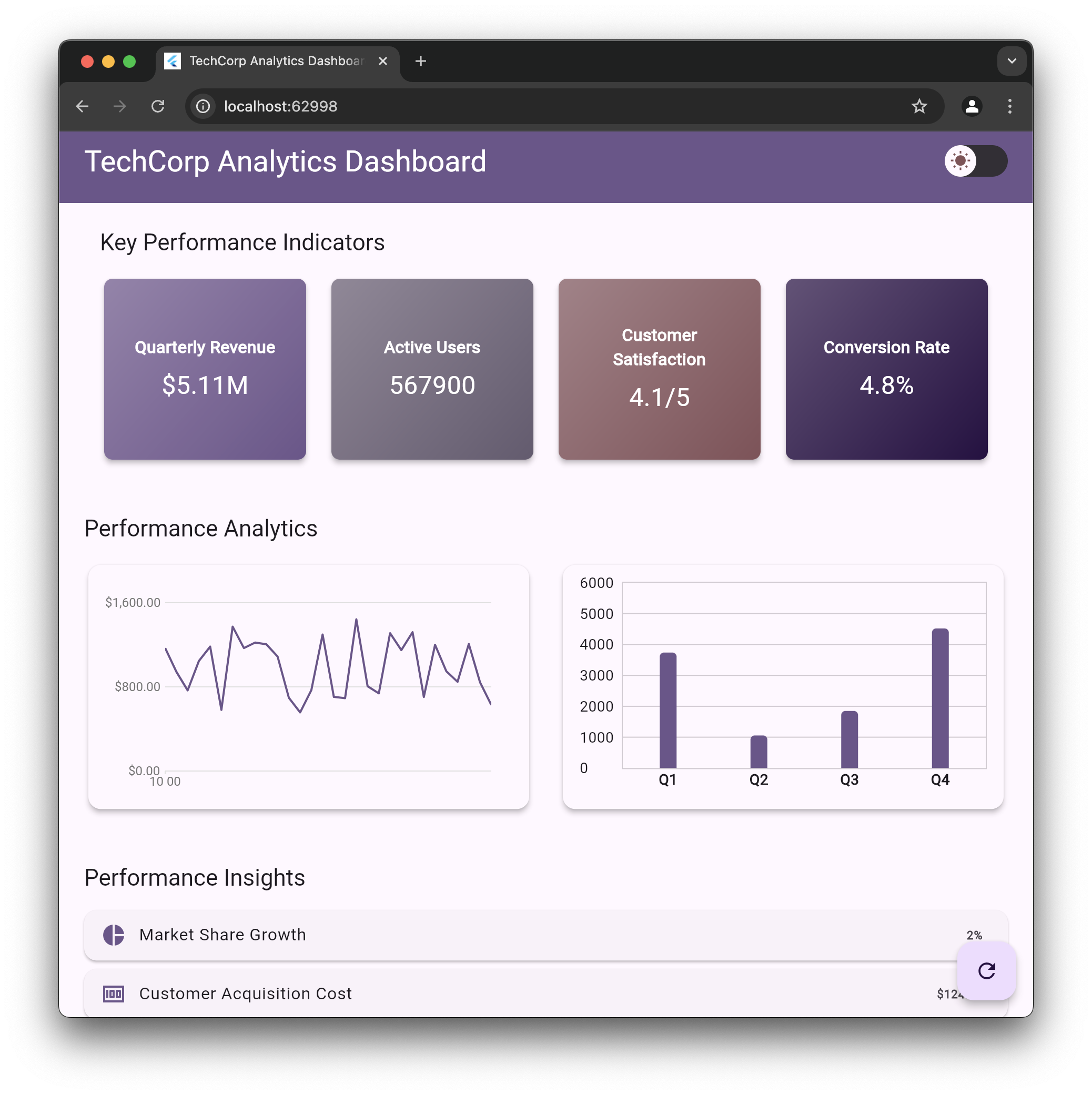Click the Q4 bar in the bar chart
Viewport: 1092px width, 1095px height.
940,698
